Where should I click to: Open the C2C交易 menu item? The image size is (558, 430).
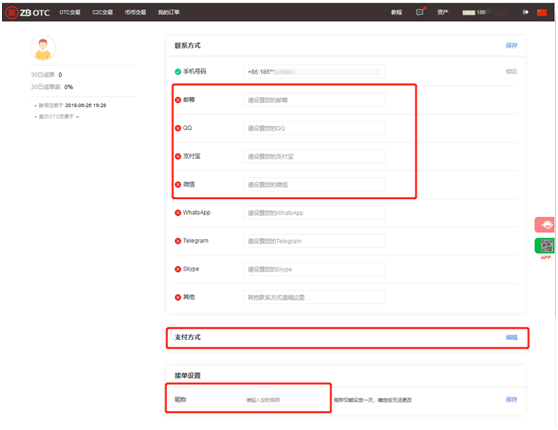tap(102, 12)
